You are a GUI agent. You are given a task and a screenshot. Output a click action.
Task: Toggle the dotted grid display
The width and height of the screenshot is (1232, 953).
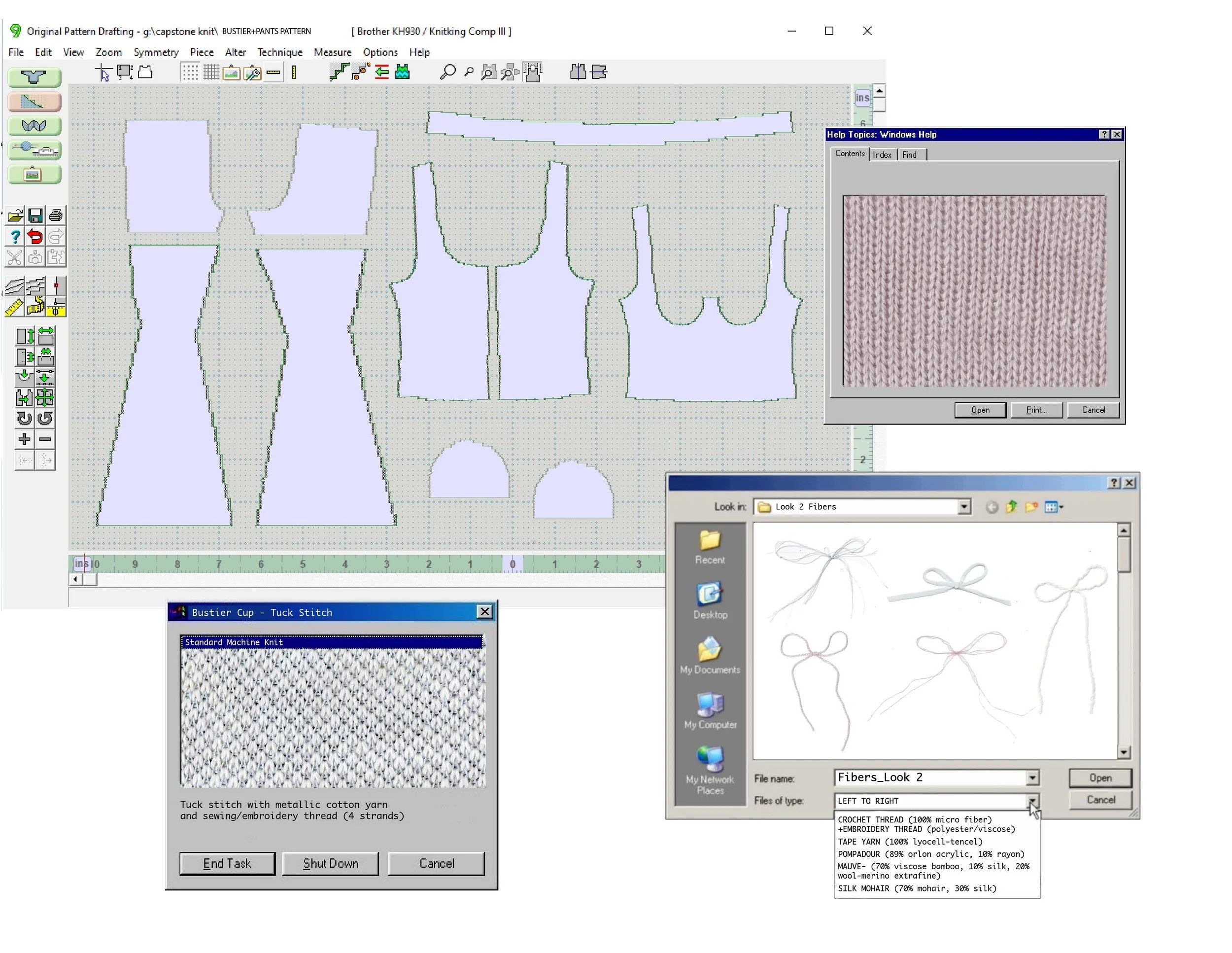tap(190, 72)
